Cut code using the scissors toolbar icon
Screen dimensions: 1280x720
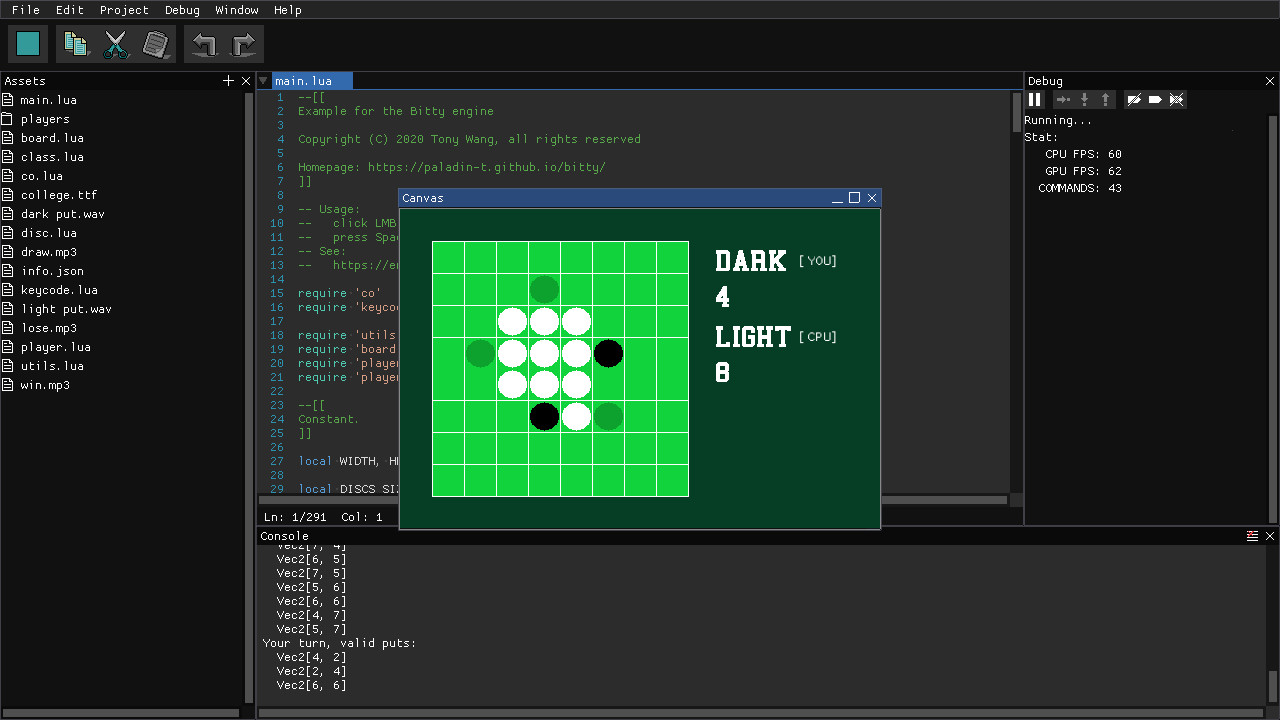(x=116, y=43)
